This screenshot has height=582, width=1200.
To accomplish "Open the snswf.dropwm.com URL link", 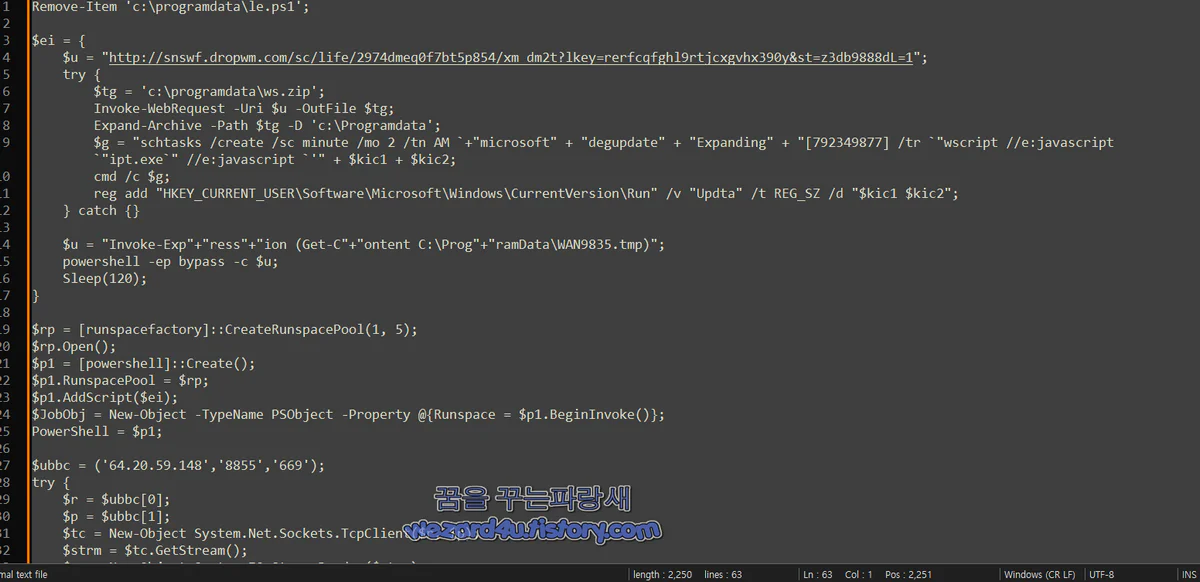I will pyautogui.click(x=512, y=57).
